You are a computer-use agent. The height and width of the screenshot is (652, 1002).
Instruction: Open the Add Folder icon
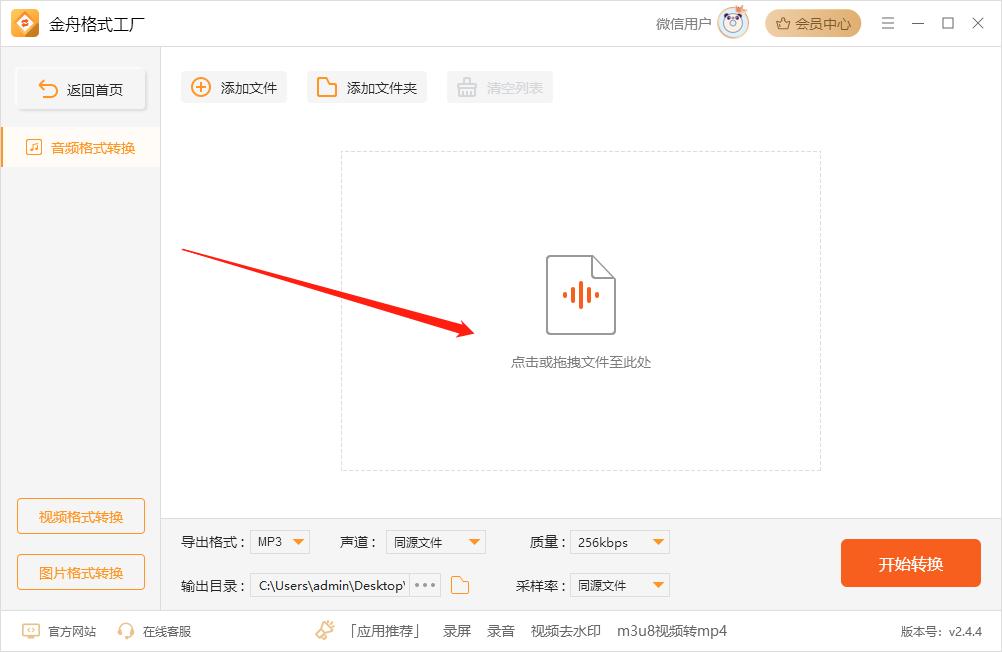click(325, 87)
